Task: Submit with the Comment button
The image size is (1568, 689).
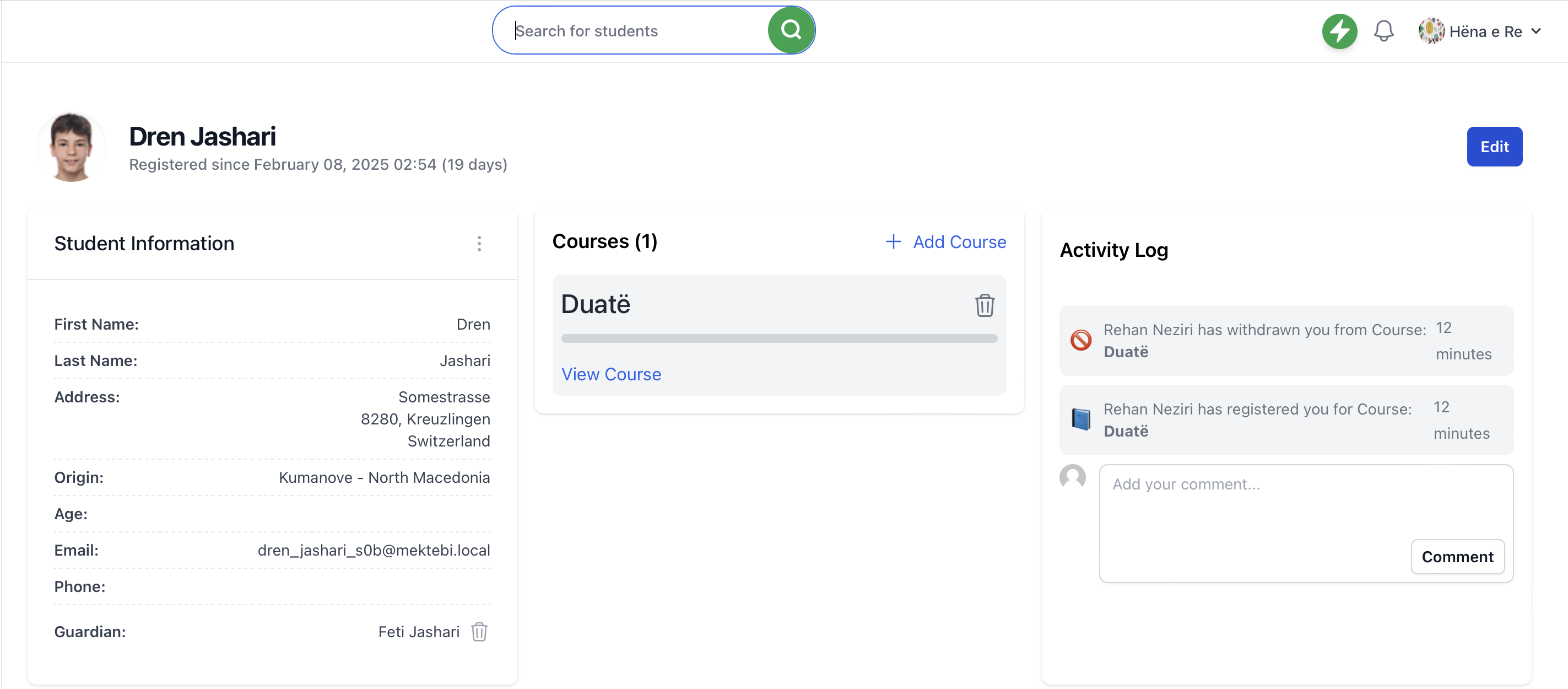Action: click(1457, 556)
